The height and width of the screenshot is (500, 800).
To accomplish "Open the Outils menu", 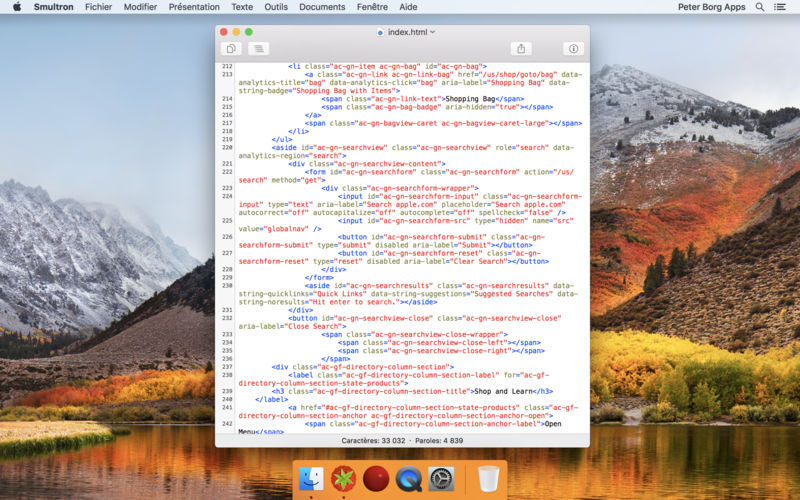I will pos(276,7).
